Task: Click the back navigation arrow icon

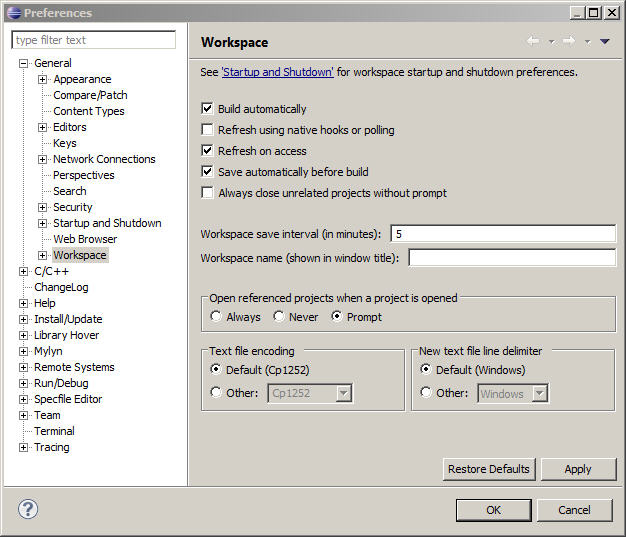Action: click(x=532, y=41)
